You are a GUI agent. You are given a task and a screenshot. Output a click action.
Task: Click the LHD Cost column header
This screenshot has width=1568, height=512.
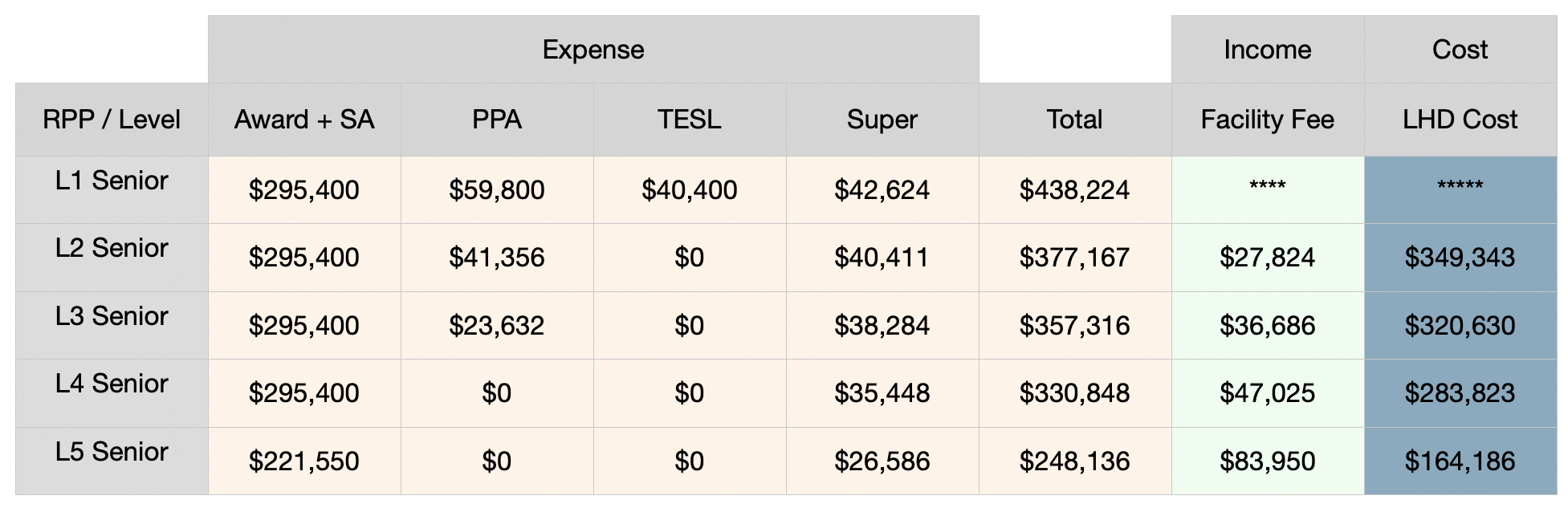click(1460, 120)
